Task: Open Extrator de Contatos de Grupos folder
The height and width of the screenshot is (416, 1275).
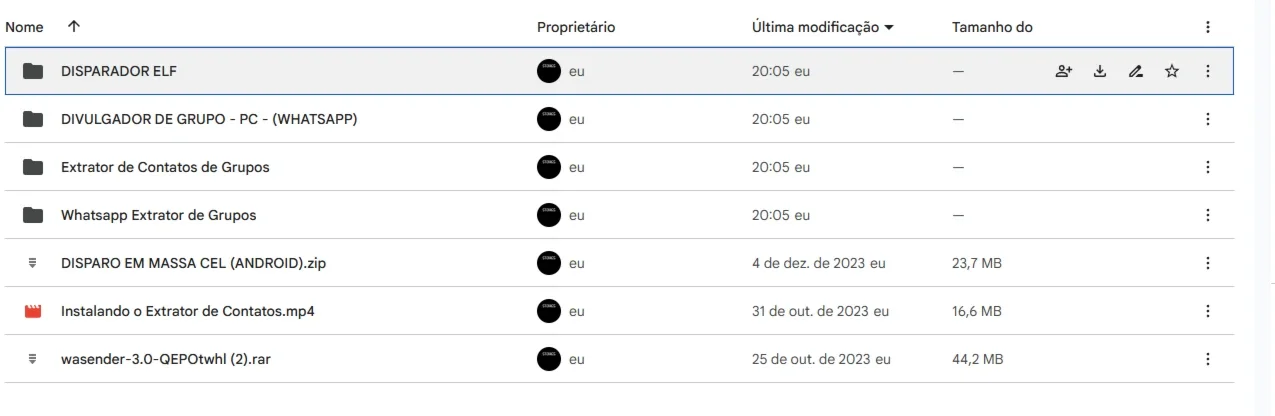Action: click(x=165, y=167)
